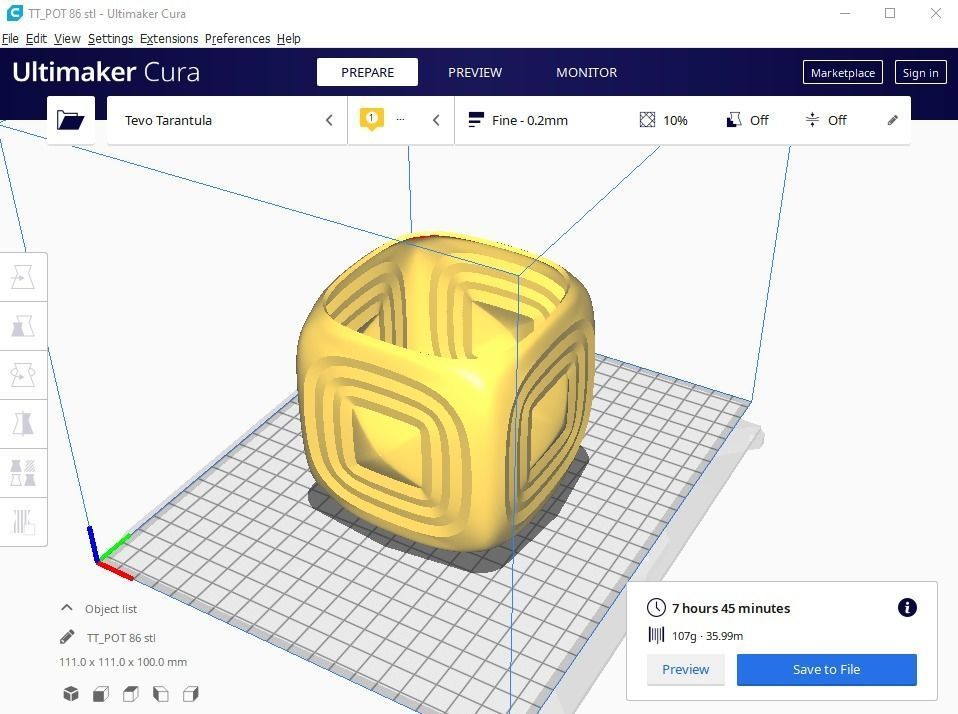Open the Settings menu

(111, 38)
